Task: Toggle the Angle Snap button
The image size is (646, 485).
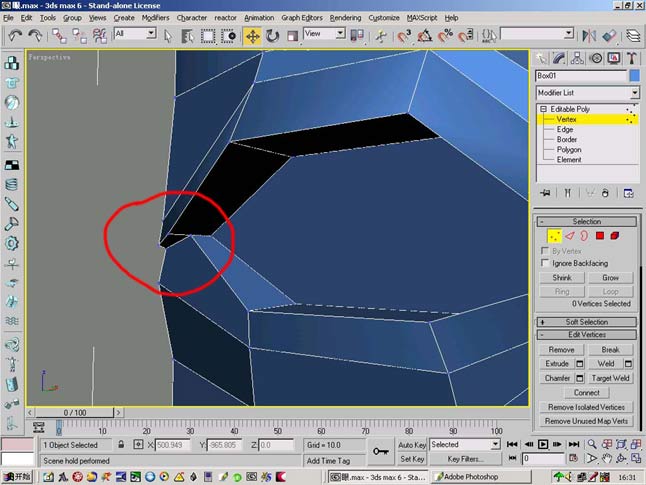Action: tap(424, 36)
